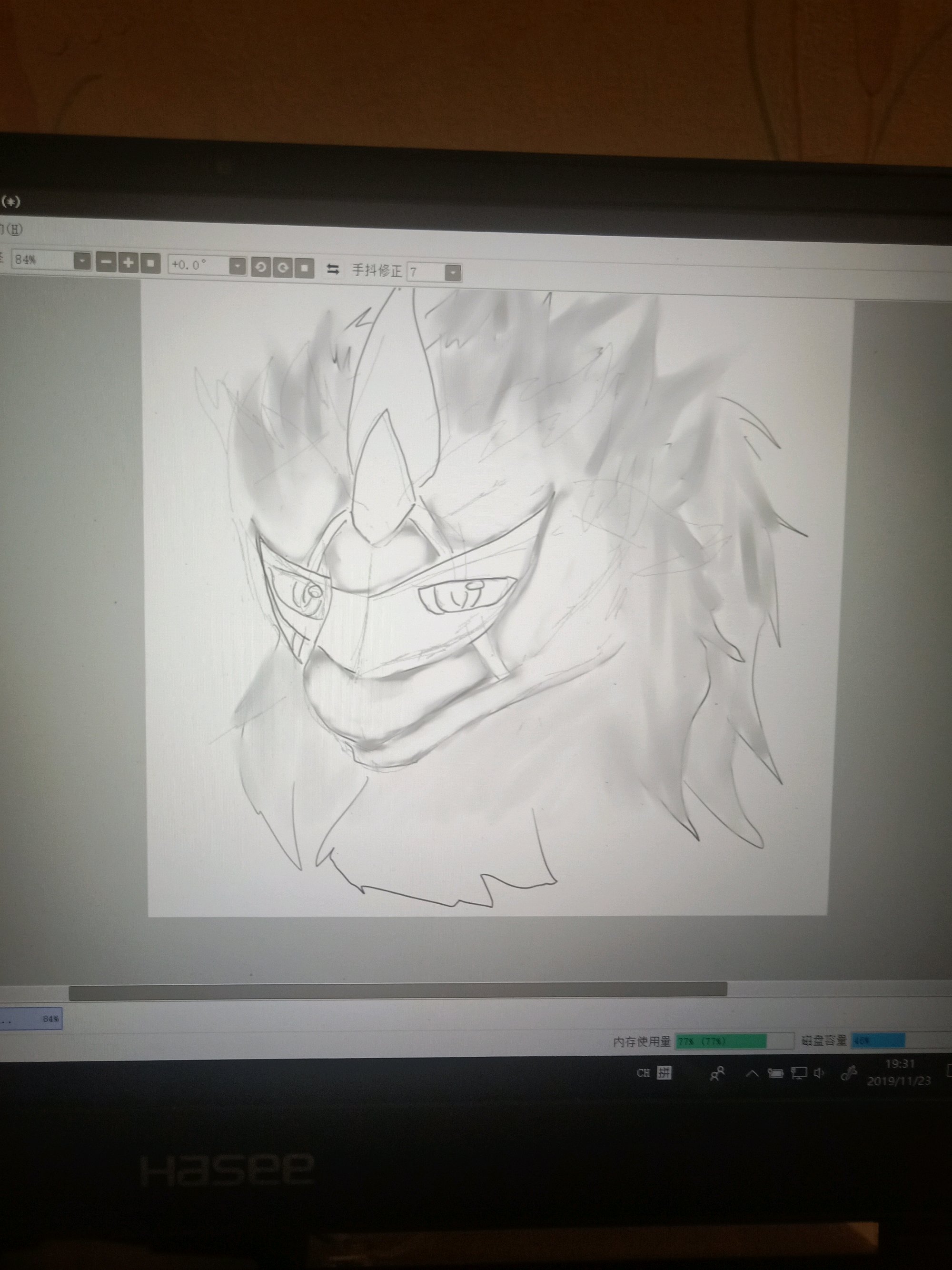The image size is (952, 1270).
Task: Rotate canvas counterclockwise
Action: [x=260, y=267]
